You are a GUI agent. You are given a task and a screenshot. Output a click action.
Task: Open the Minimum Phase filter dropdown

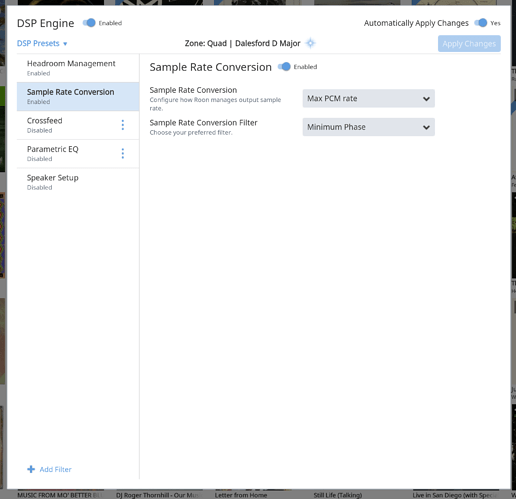[x=368, y=127]
